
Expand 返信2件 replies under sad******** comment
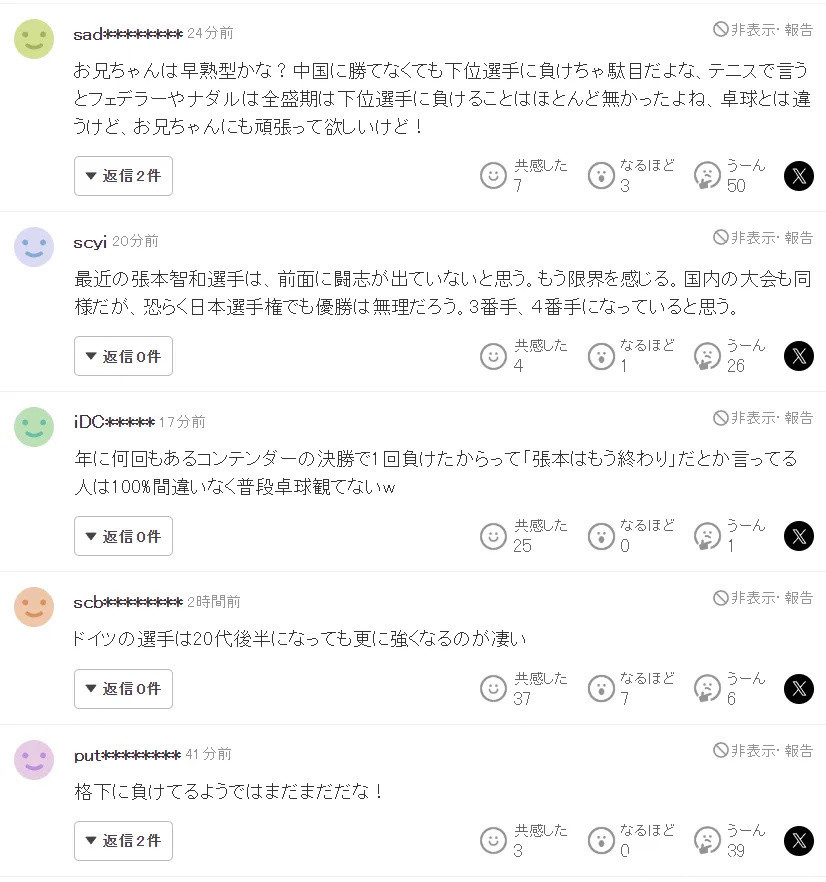pyautogui.click(x=123, y=176)
